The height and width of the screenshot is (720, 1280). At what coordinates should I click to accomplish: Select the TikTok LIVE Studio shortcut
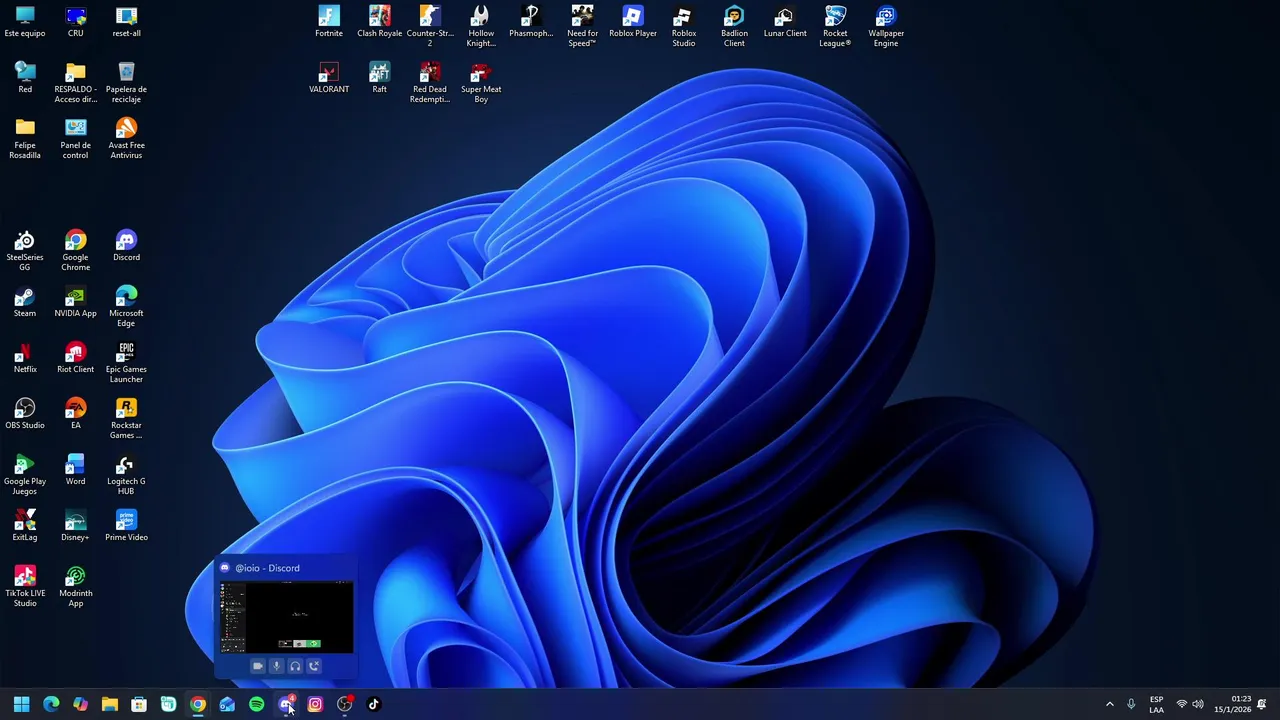(x=25, y=586)
